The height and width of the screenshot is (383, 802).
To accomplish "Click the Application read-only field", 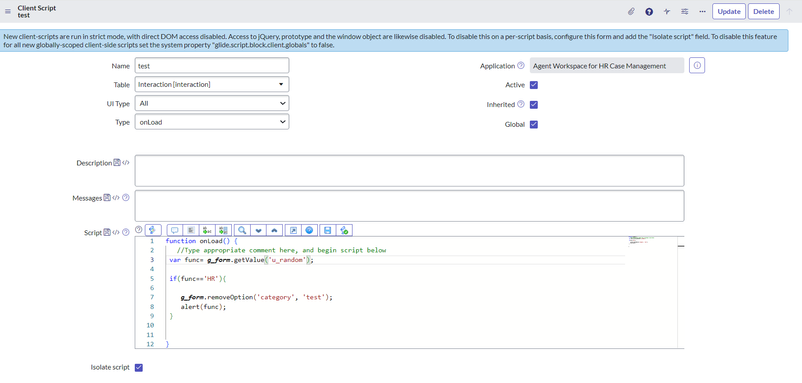I will pyautogui.click(x=607, y=65).
